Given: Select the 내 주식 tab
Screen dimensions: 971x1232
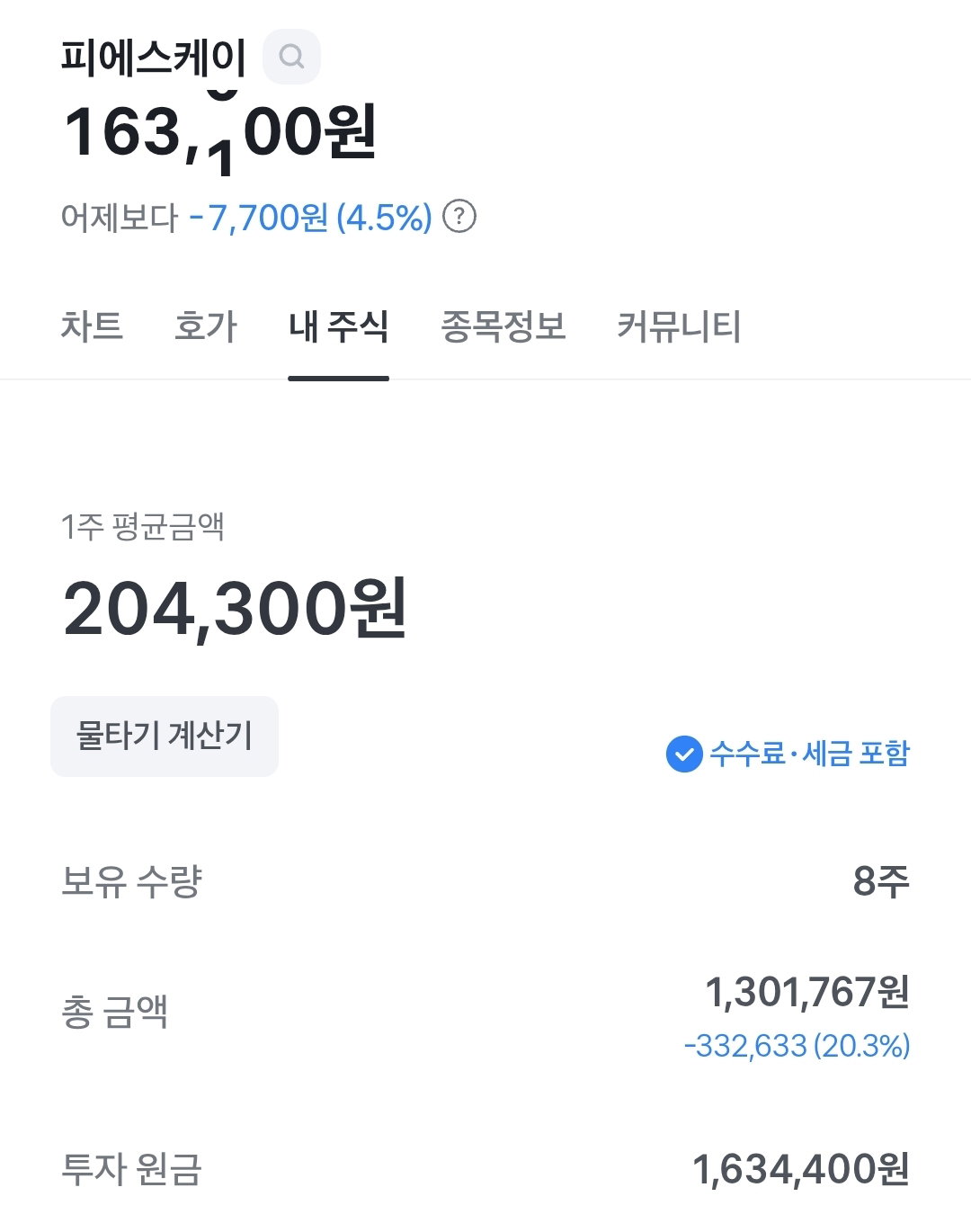Looking at the screenshot, I should 338,326.
